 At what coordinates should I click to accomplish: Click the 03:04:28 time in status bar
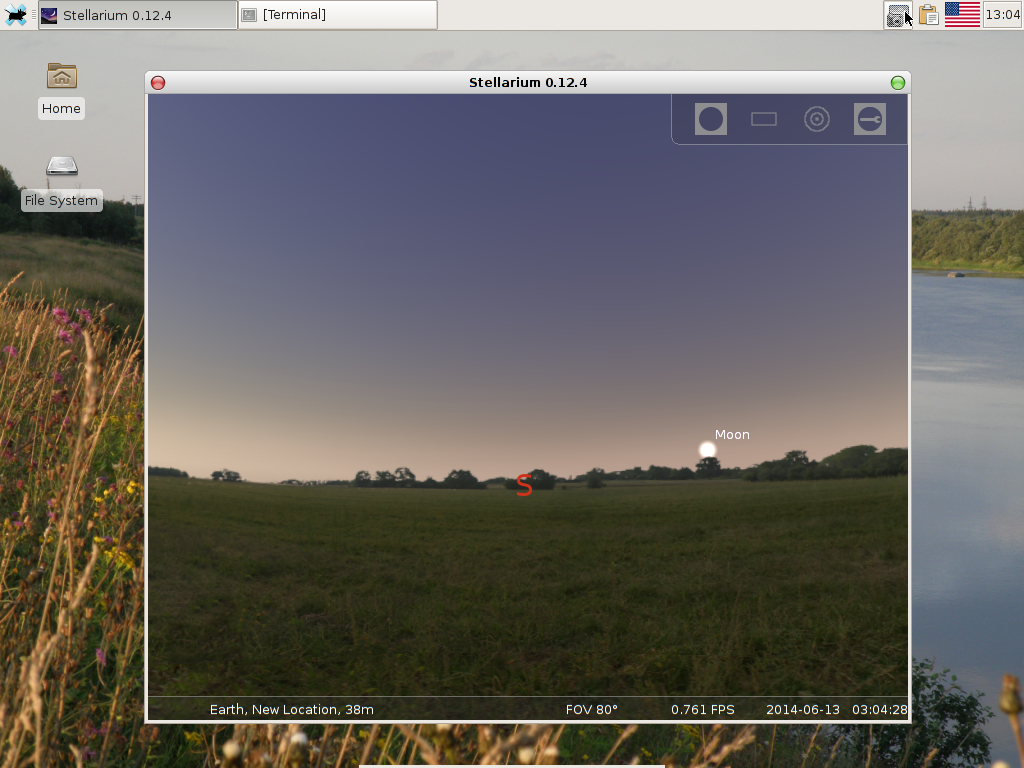[x=879, y=709]
